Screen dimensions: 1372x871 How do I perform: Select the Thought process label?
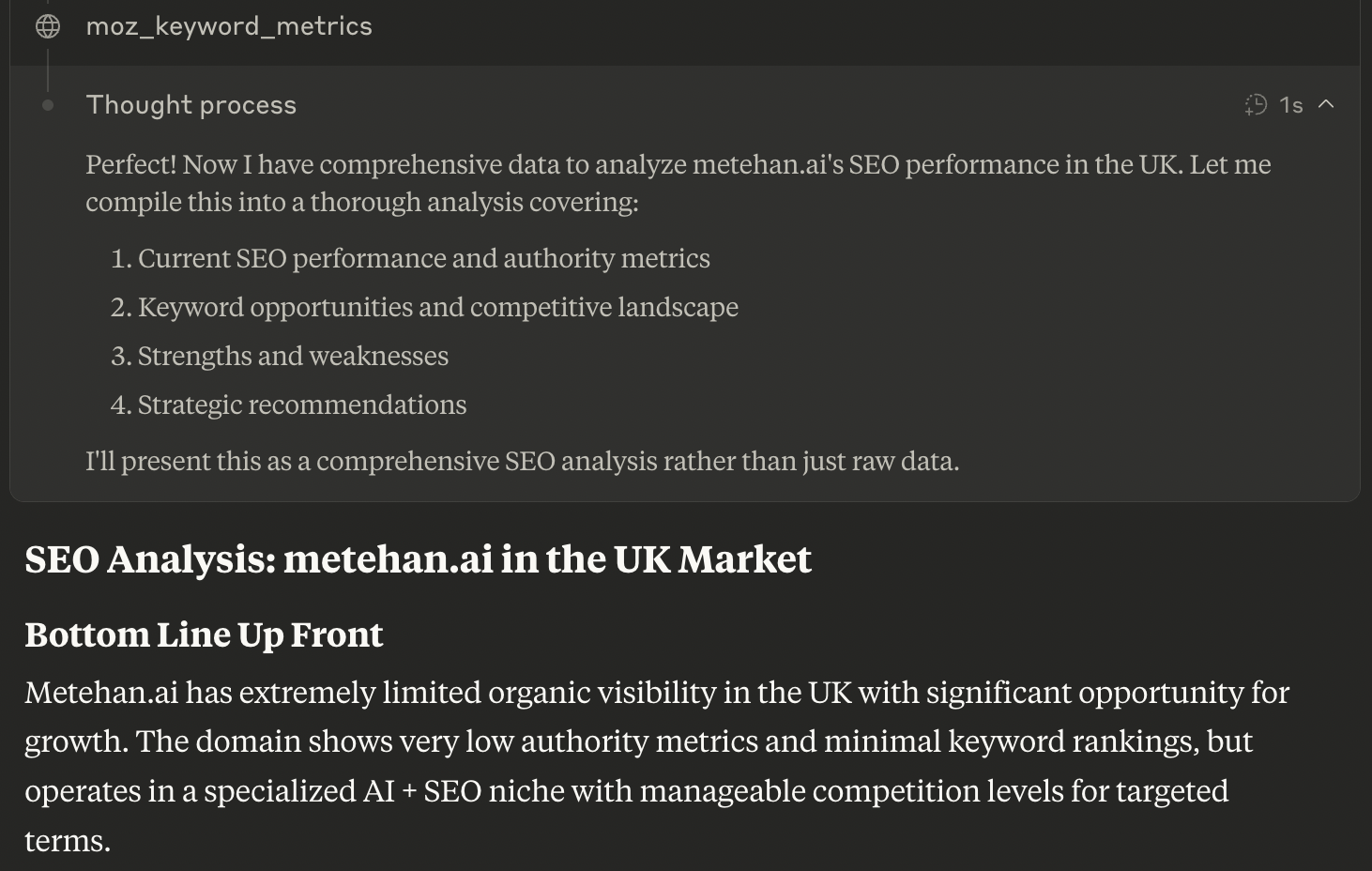coord(191,105)
